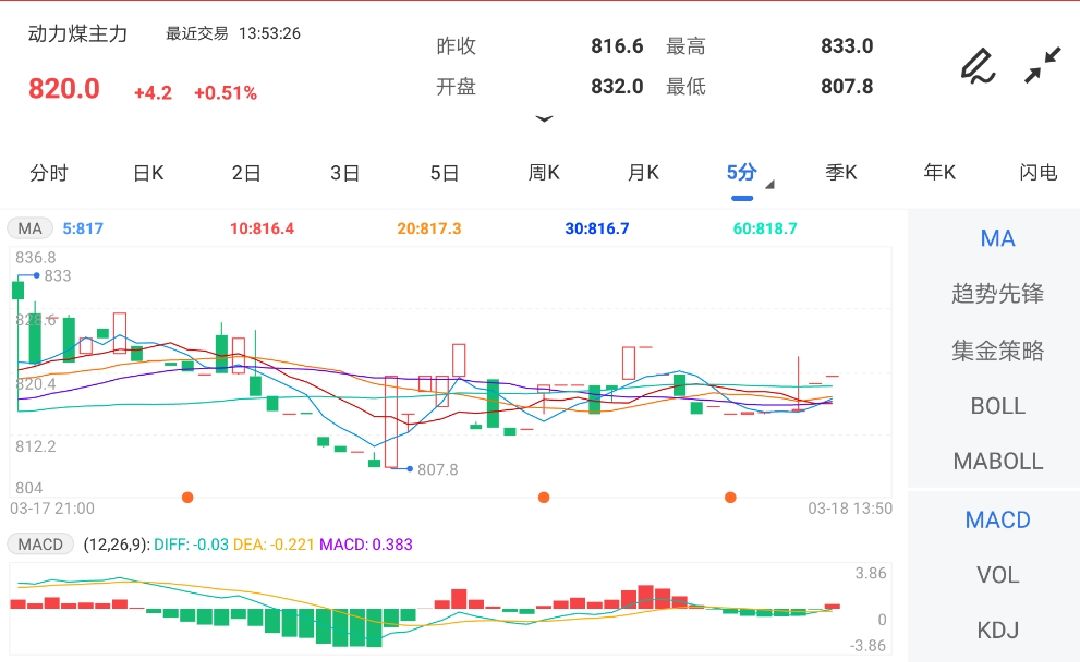Open the 周K chart tab

pyautogui.click(x=543, y=172)
